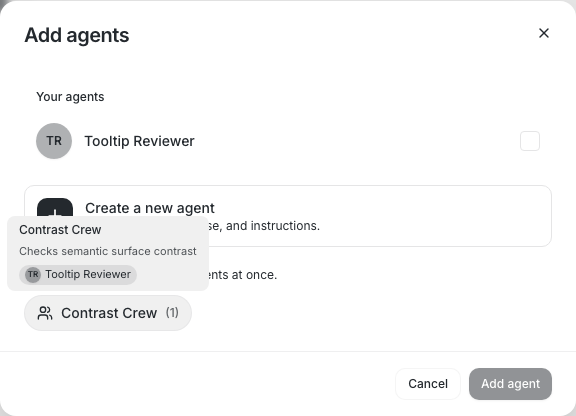Click the 'Create a new agent' heading text

pyautogui.click(x=150, y=208)
